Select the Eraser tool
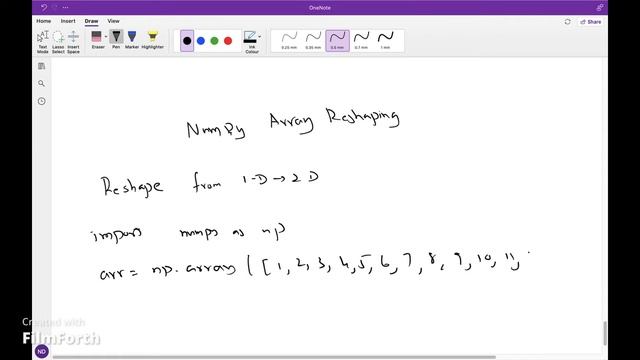The width and height of the screenshot is (640, 360). tap(97, 40)
